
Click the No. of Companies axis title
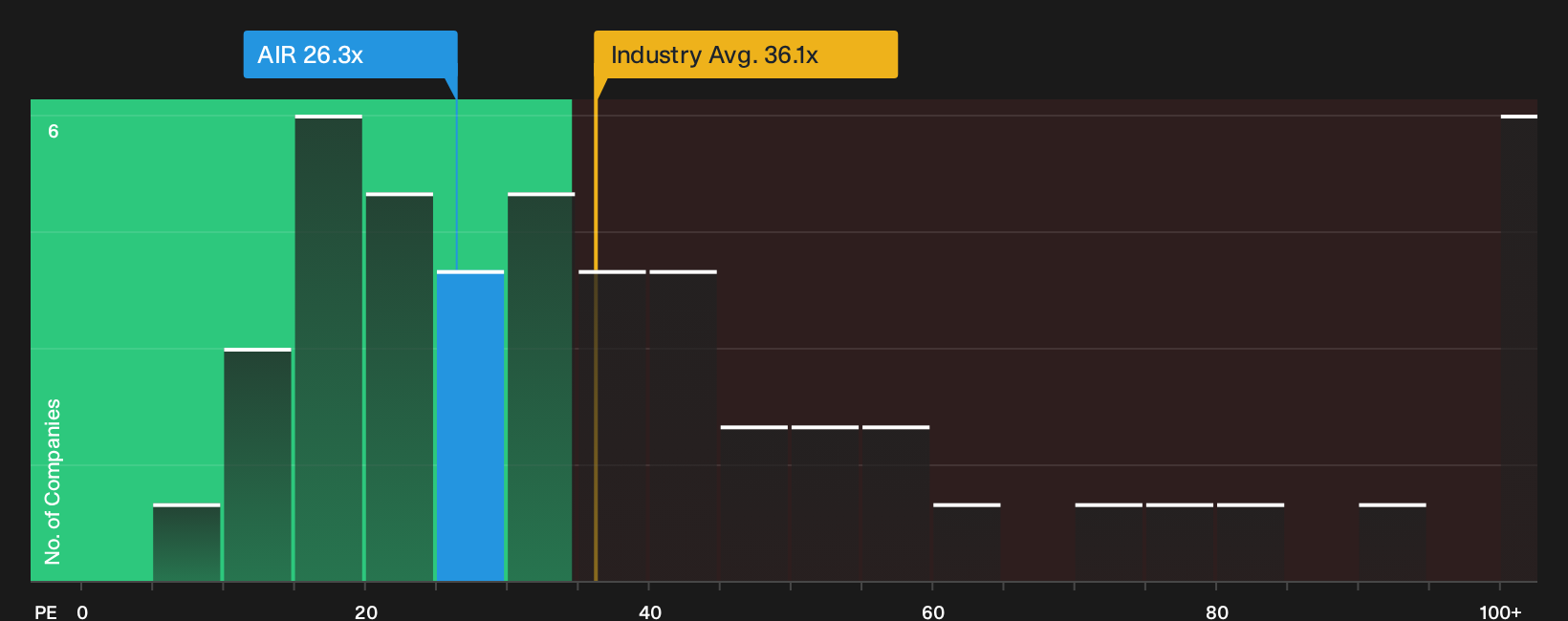(x=53, y=482)
